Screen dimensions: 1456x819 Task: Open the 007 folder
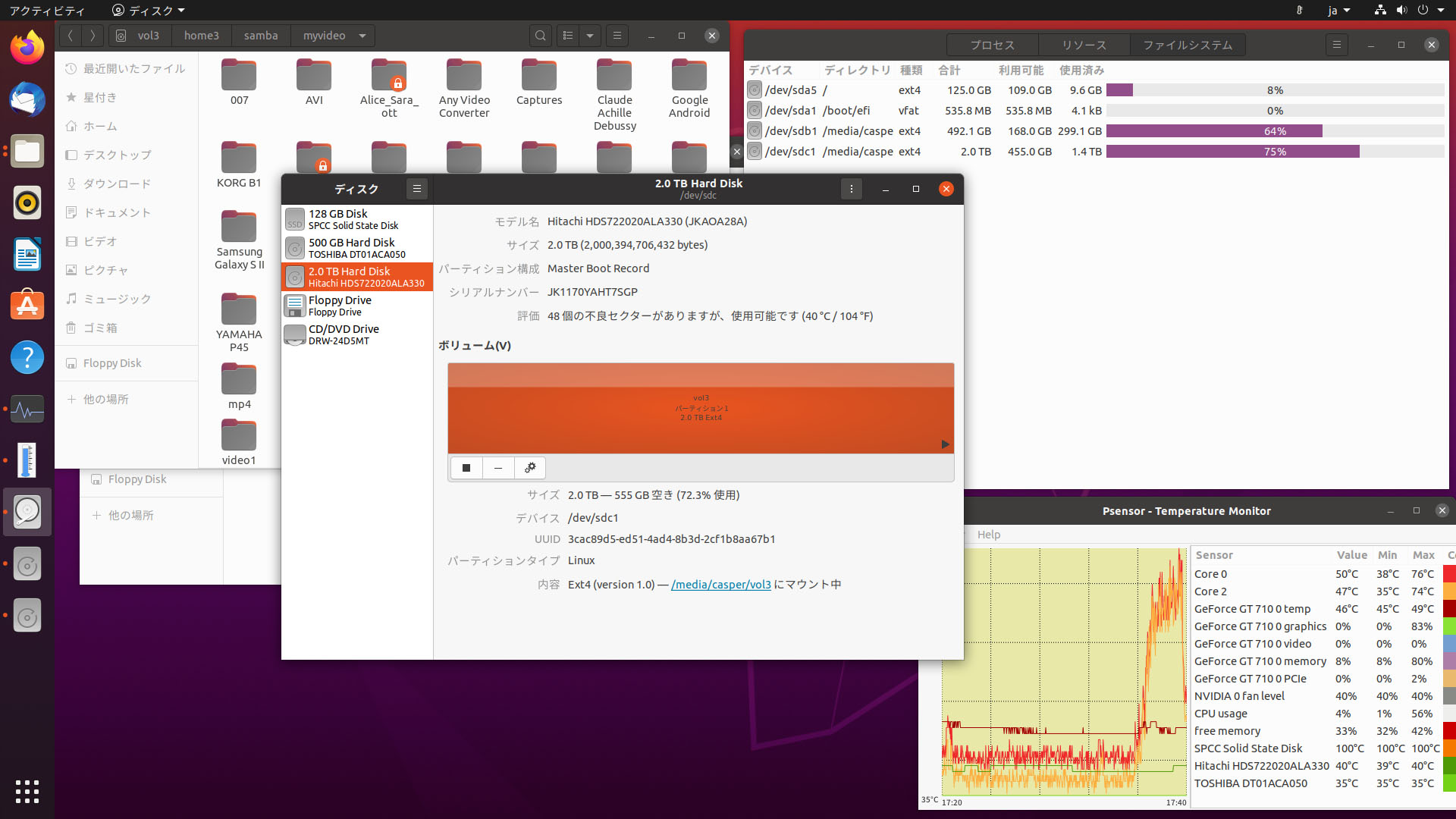239,82
